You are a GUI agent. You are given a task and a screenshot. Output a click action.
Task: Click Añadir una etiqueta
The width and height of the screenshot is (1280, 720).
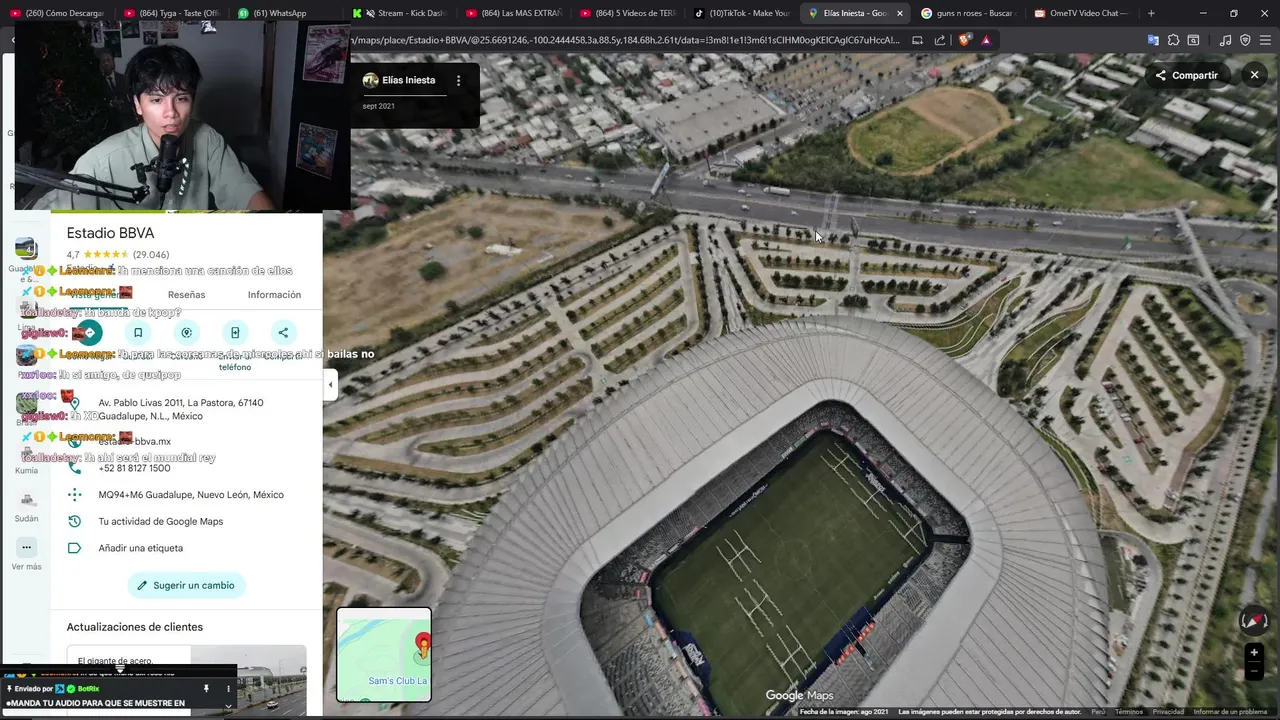coord(140,548)
